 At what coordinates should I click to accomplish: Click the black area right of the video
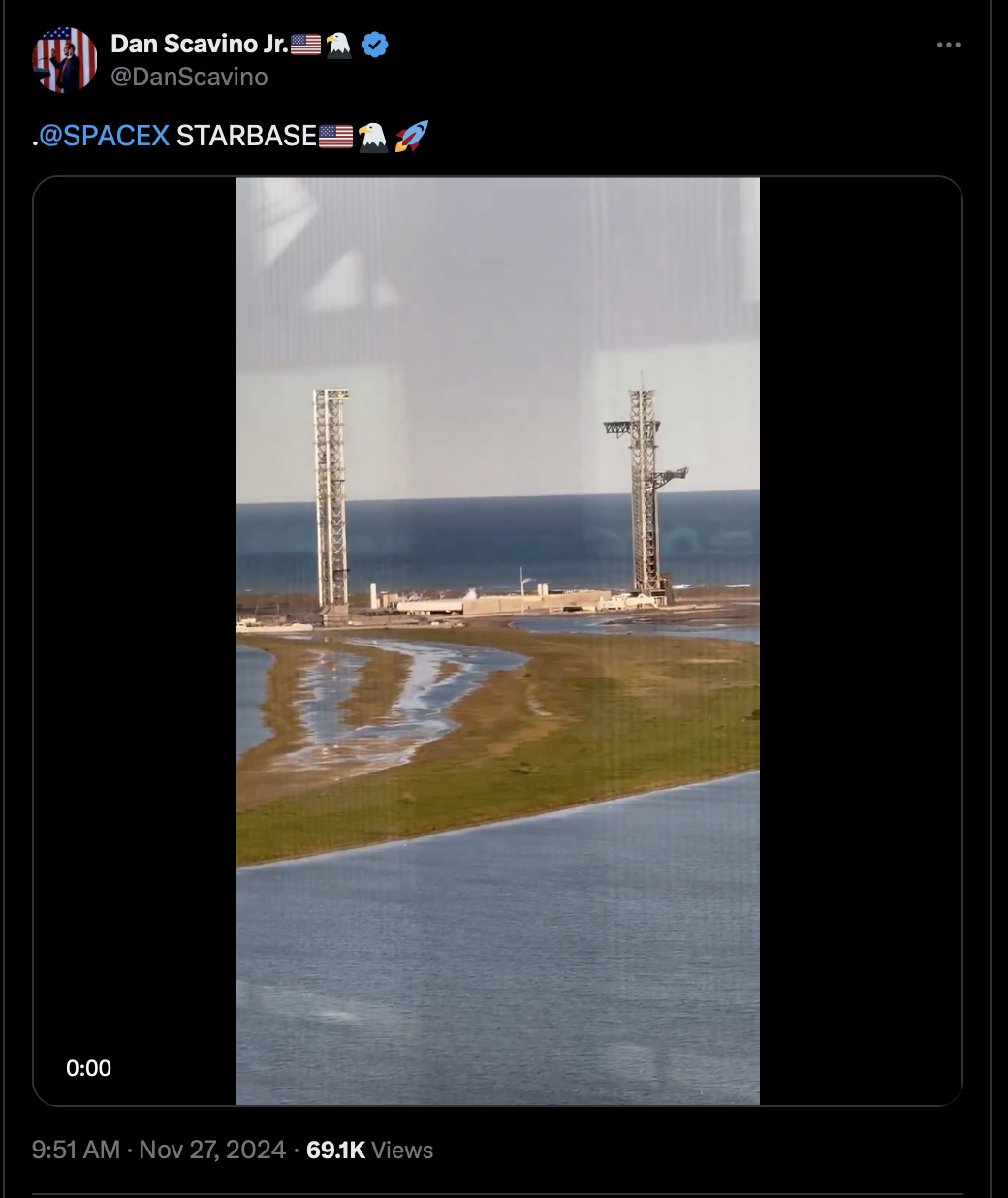tap(860, 641)
